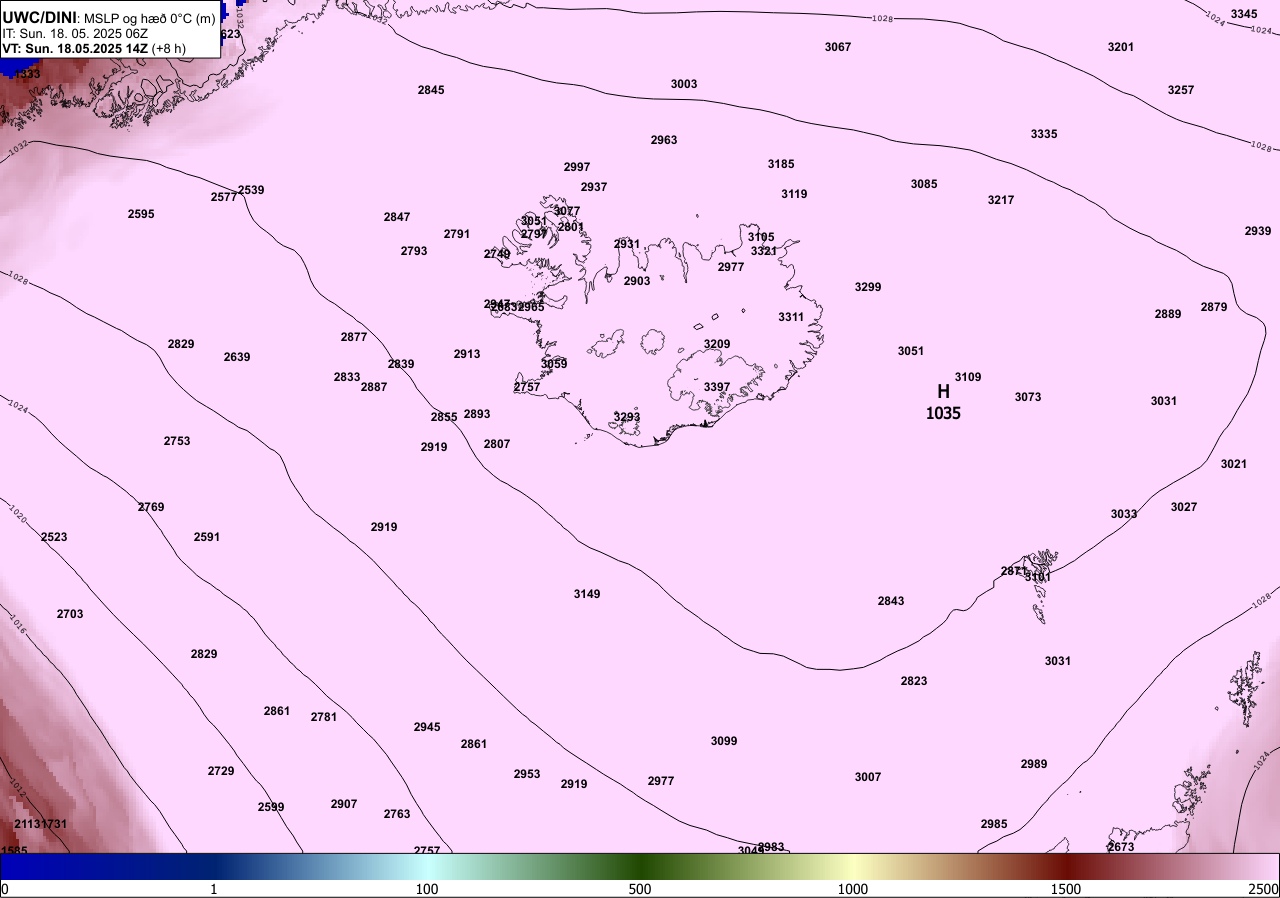Image resolution: width=1280 pixels, height=898 pixels.
Task: Select the 2591 height label
Action: click(x=207, y=537)
